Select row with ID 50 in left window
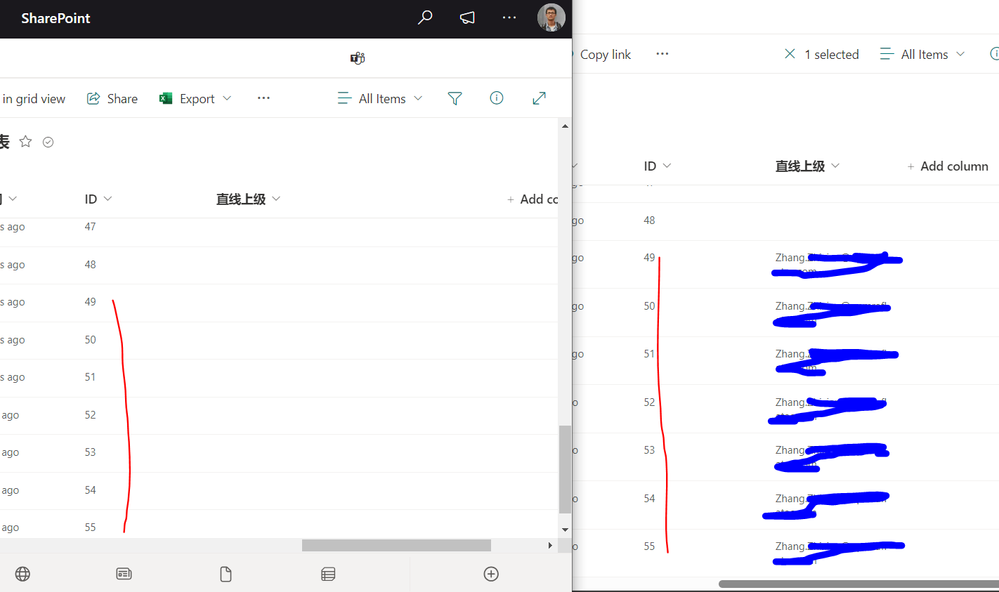Viewport: 999px width, 592px height. pos(279,340)
